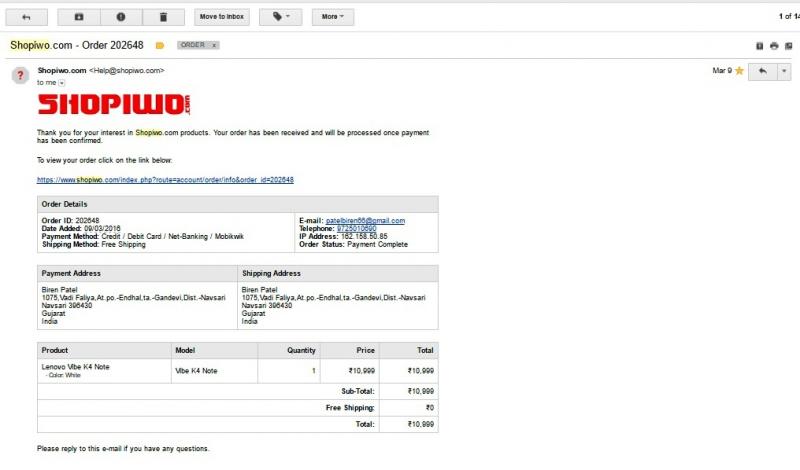Image resolution: width=800 pixels, height=470 pixels.
Task: Click the Free Shipping label
Action: (350, 408)
